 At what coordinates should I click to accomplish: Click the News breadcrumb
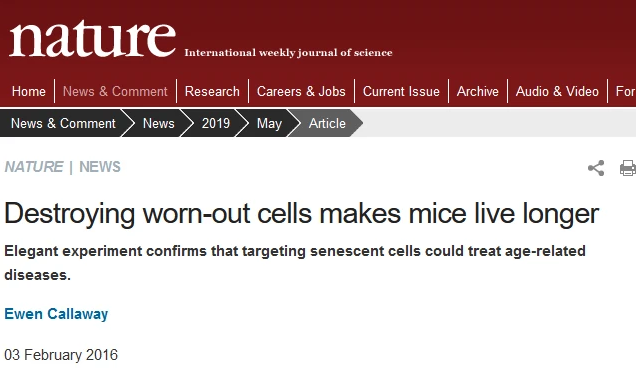coord(158,123)
